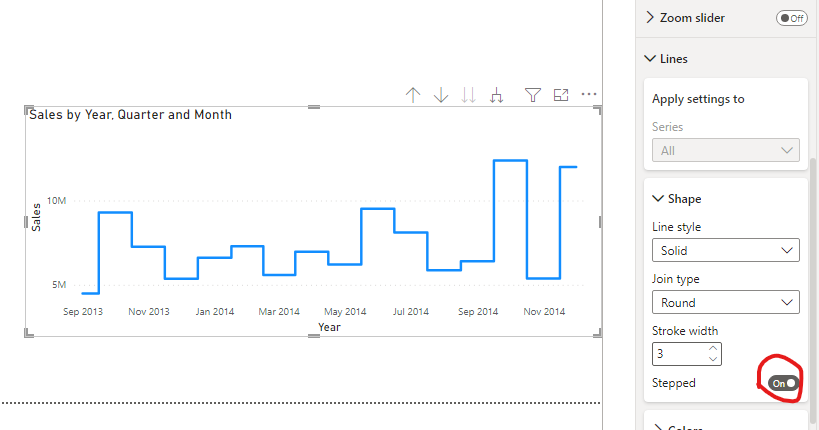Click the Nov 2014 axis label

pyautogui.click(x=544, y=311)
